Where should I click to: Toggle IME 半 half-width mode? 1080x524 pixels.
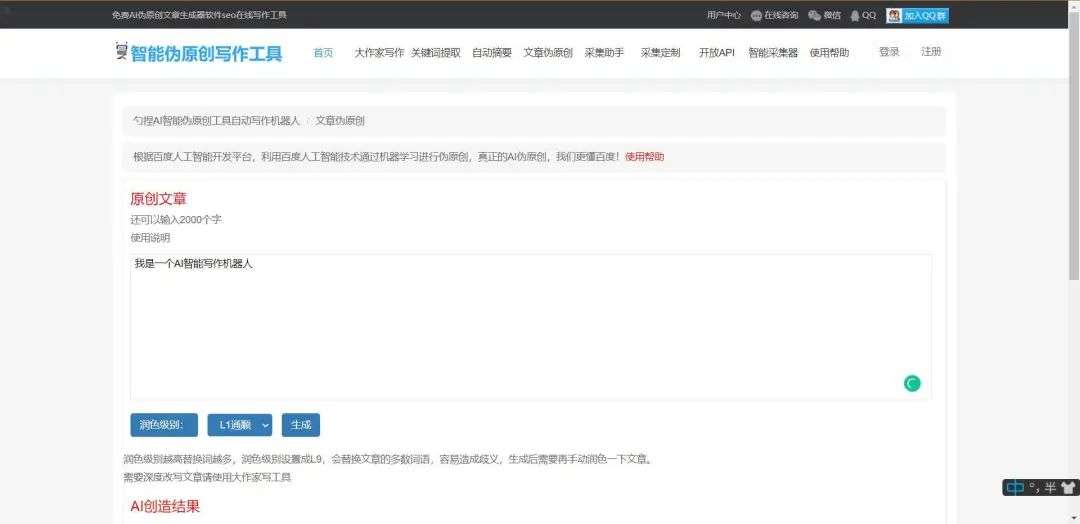coord(1050,488)
